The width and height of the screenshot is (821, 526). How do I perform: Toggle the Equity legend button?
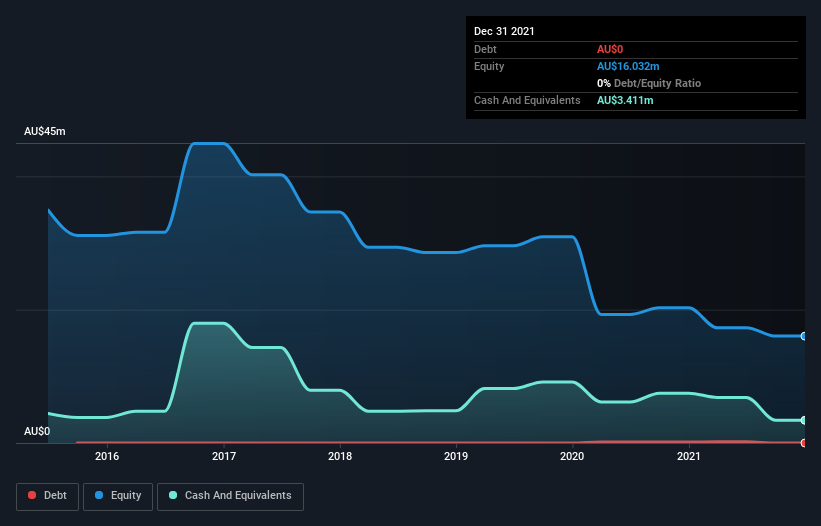tap(118, 496)
